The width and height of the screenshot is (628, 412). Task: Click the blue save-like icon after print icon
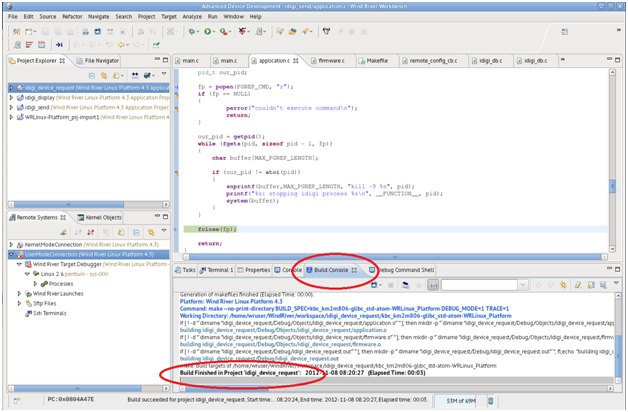(x=97, y=32)
